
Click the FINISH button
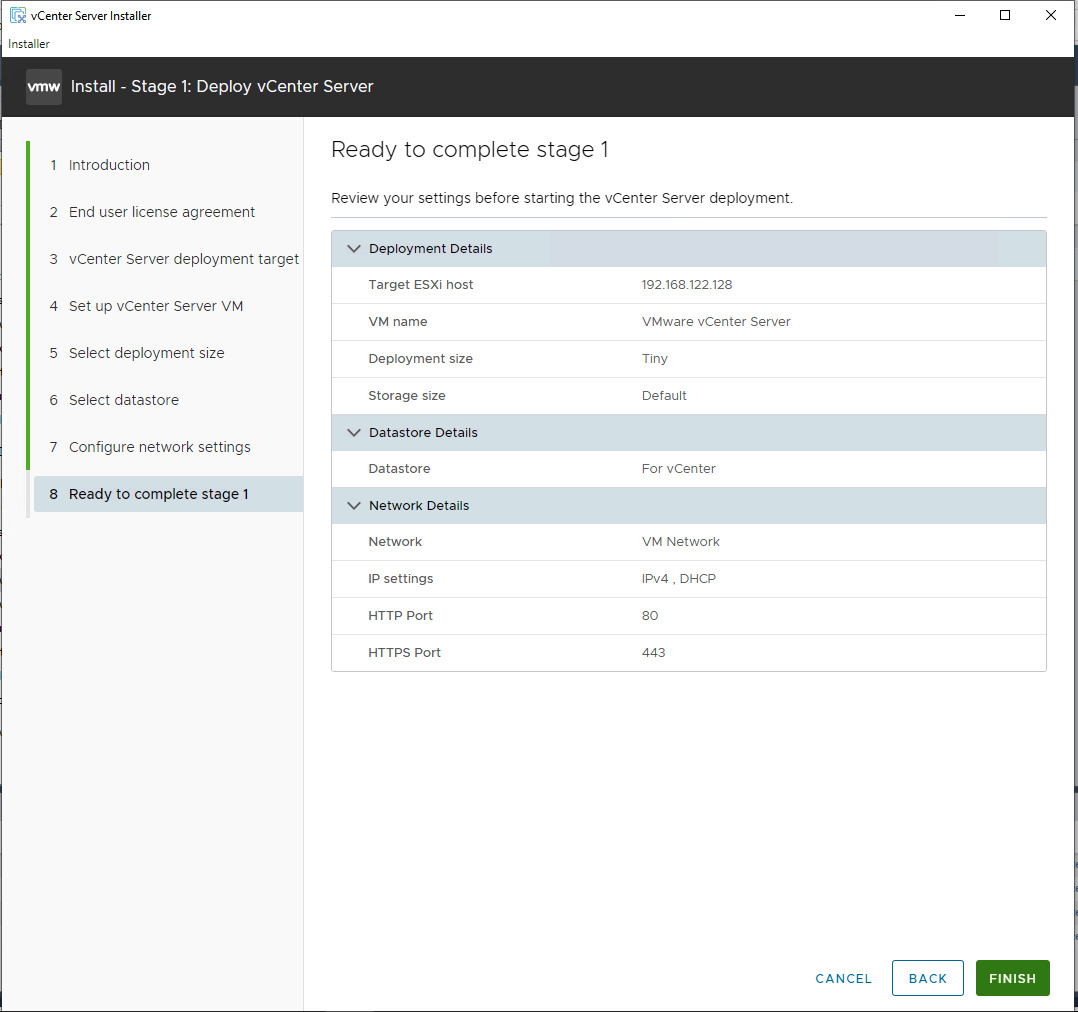(1012, 978)
